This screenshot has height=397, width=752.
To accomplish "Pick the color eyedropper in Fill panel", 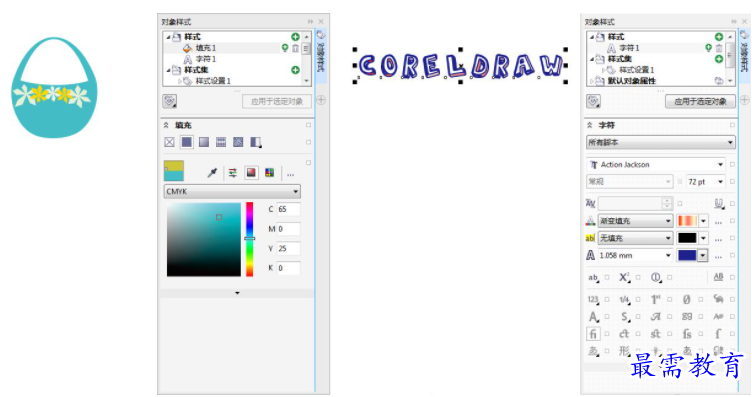I will (x=212, y=173).
